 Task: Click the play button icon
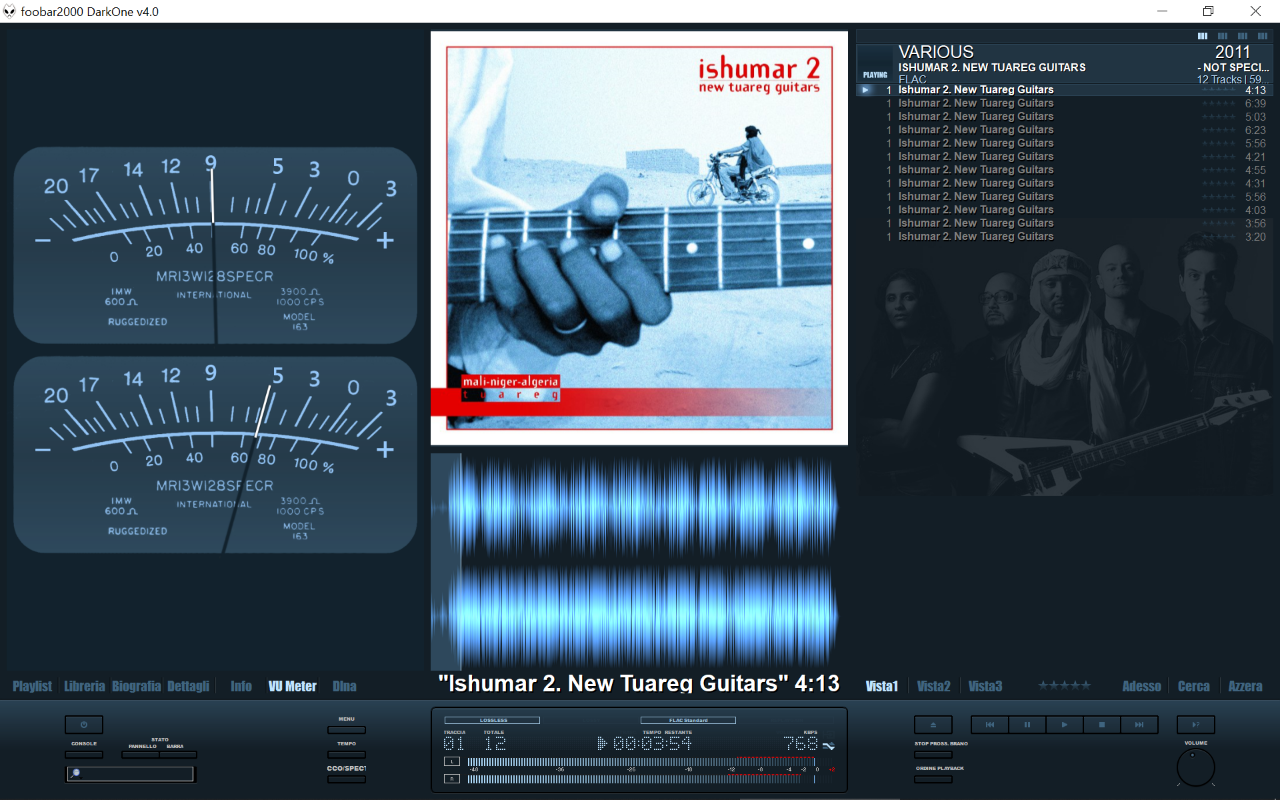(x=1064, y=725)
